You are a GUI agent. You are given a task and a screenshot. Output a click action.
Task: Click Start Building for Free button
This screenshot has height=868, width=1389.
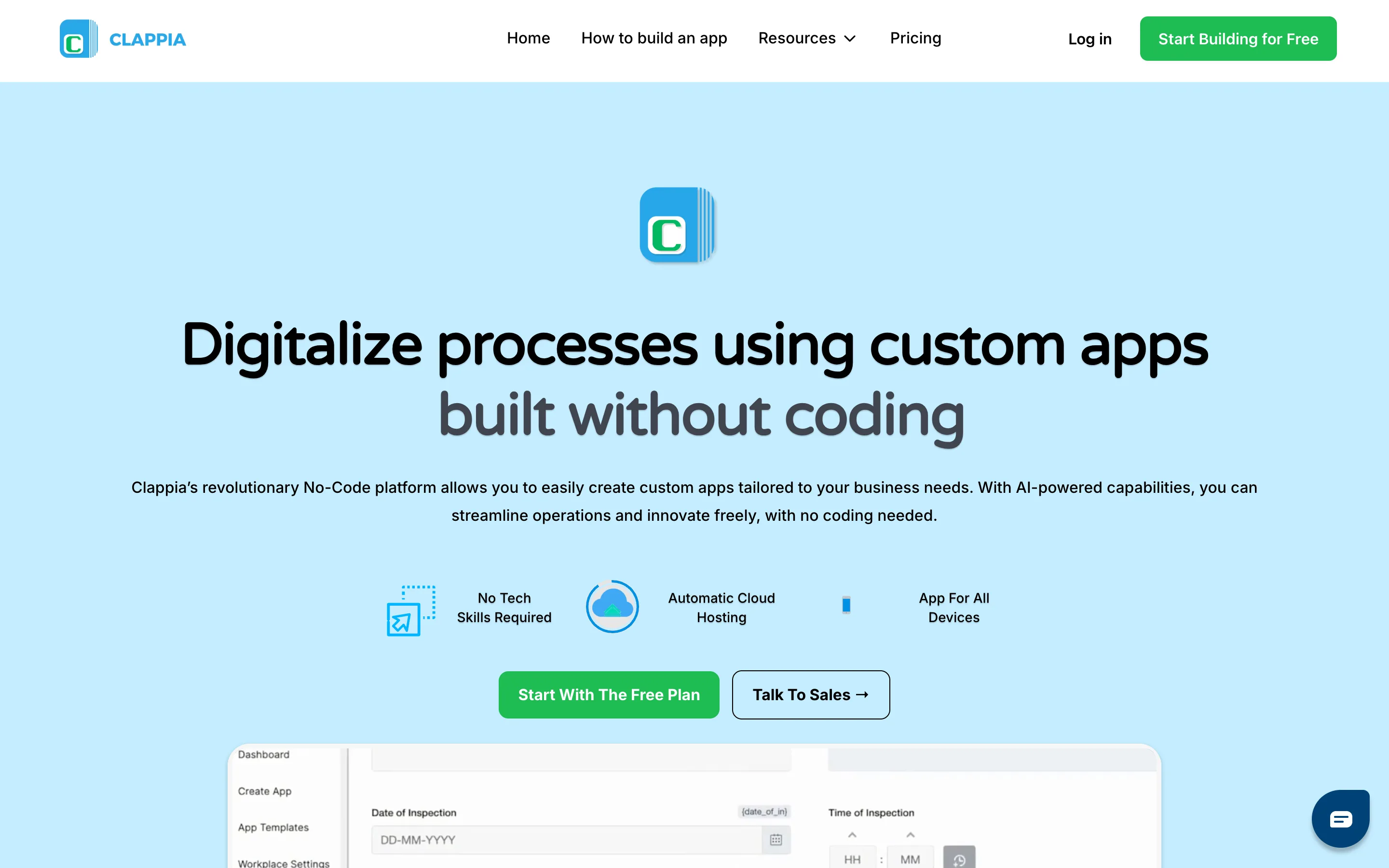1238,39
